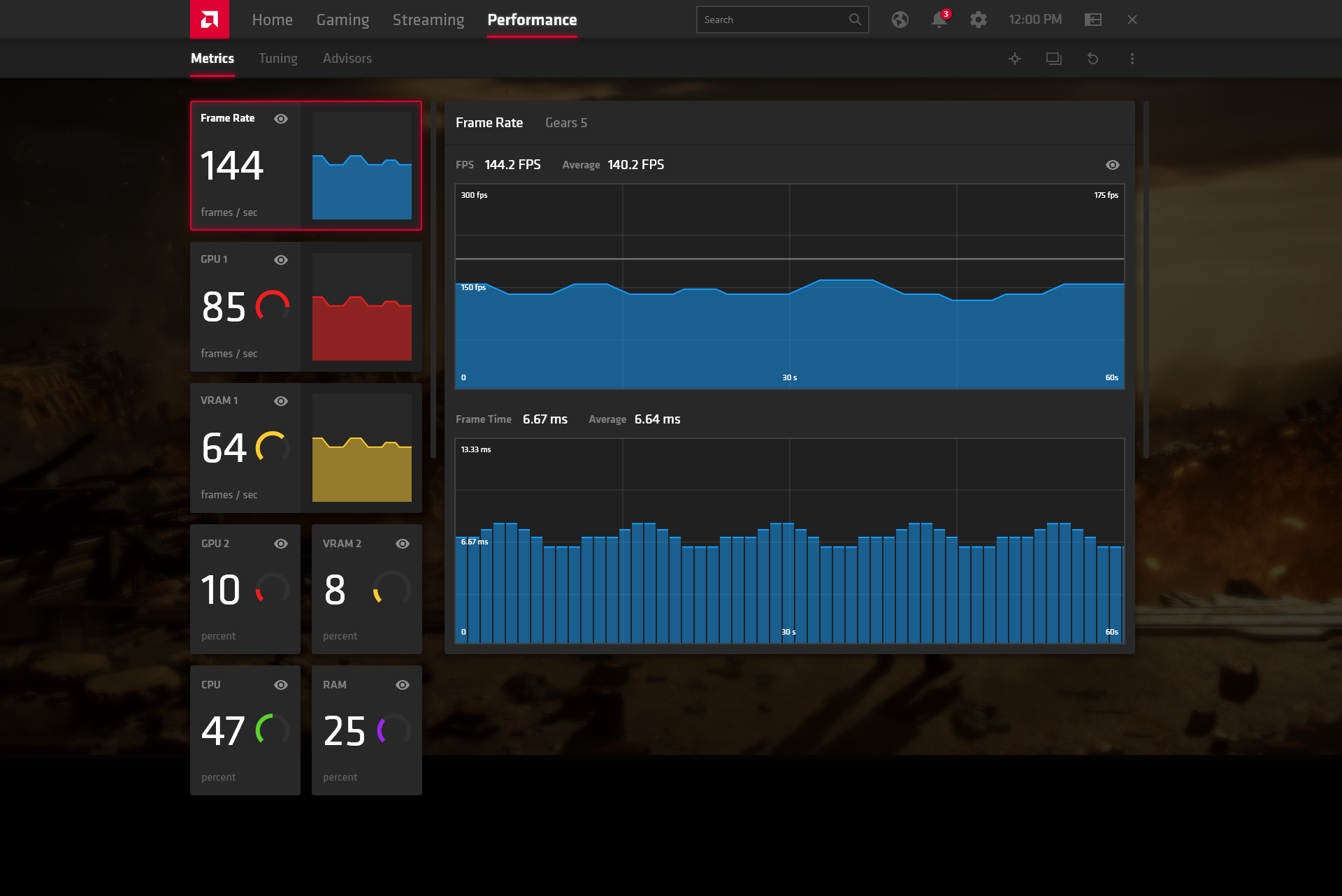This screenshot has height=896, width=1342.
Task: Open the notifications bell with 3 alerts
Action: tap(939, 20)
